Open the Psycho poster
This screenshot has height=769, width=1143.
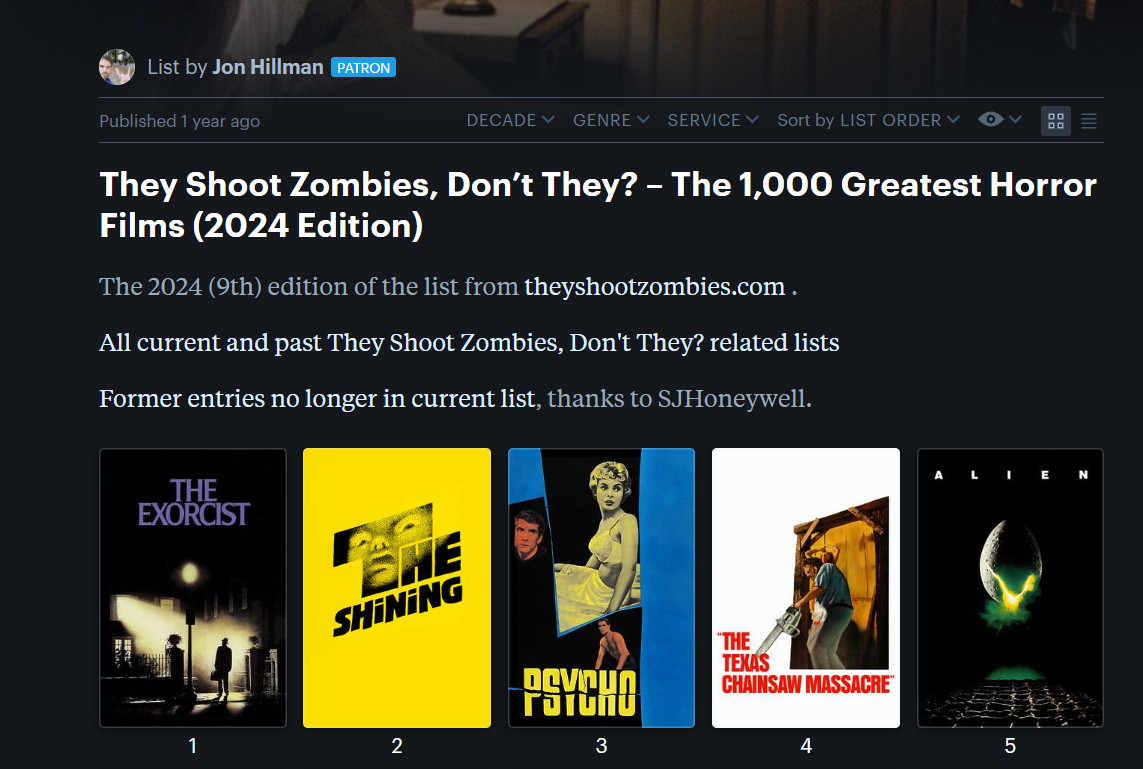(601, 588)
